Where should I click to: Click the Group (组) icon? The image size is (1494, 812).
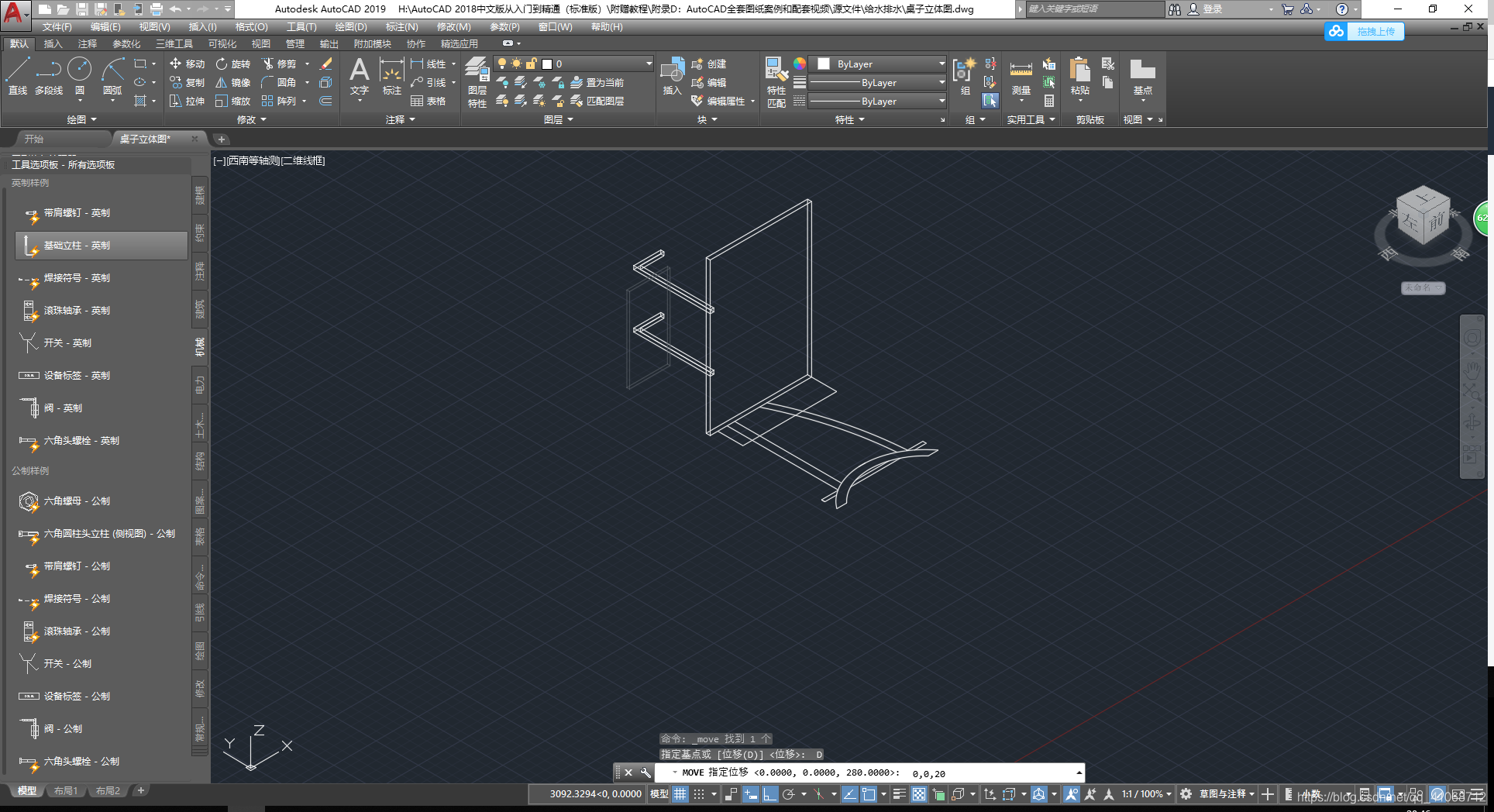pyautogui.click(x=965, y=76)
